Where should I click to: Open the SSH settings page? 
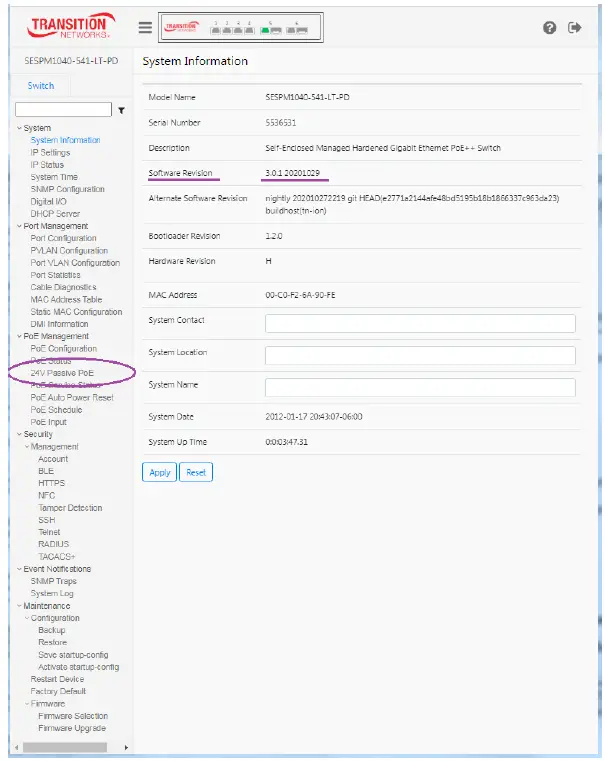click(47, 520)
